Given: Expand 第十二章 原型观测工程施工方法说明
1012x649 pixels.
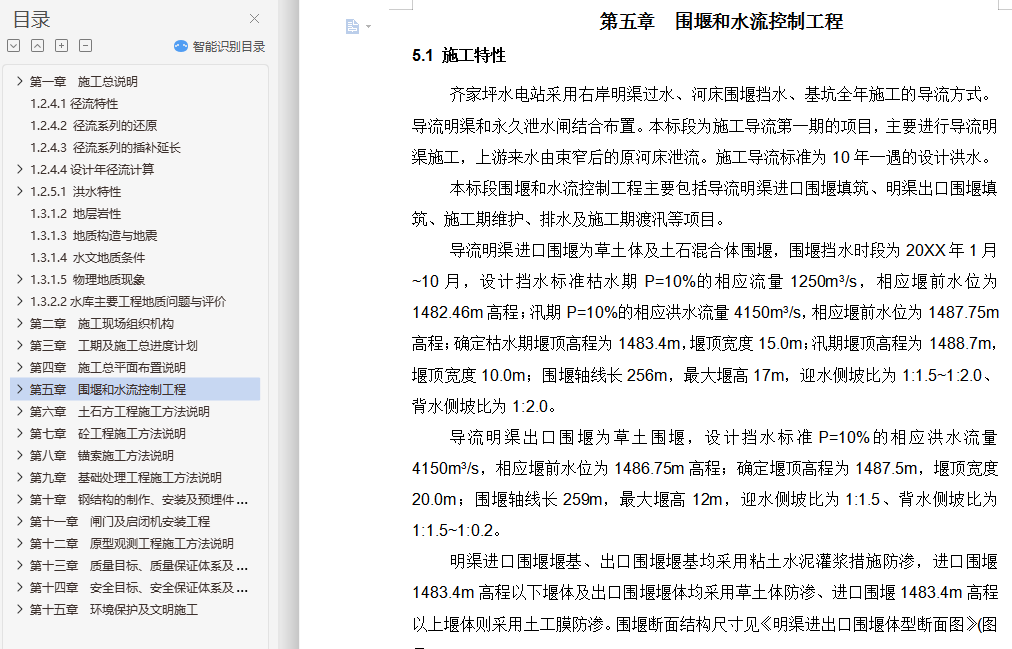Looking at the screenshot, I should [19, 543].
